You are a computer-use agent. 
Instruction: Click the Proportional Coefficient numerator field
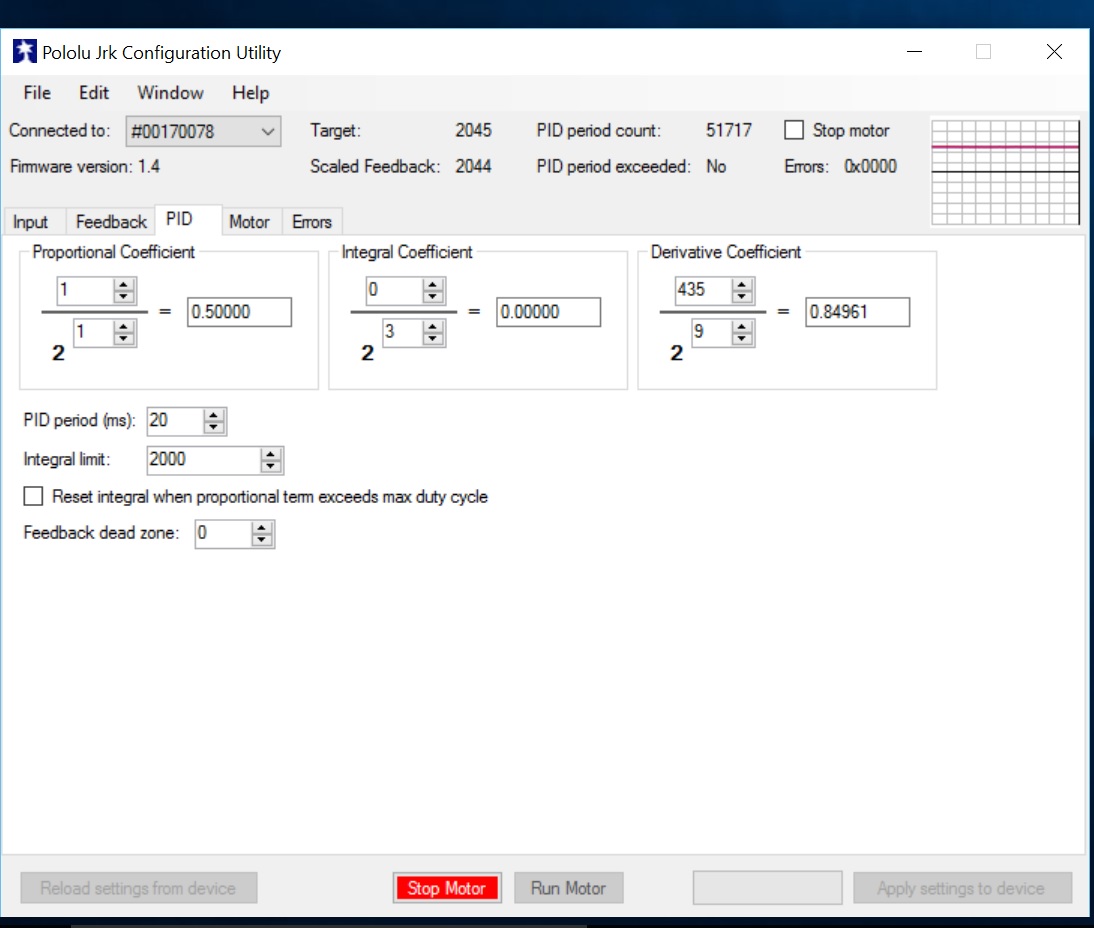click(x=85, y=290)
